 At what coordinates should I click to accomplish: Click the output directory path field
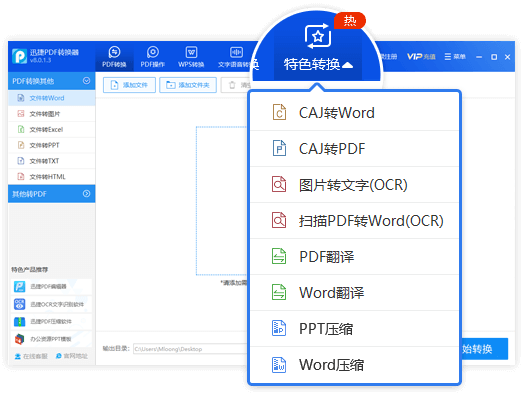point(190,349)
